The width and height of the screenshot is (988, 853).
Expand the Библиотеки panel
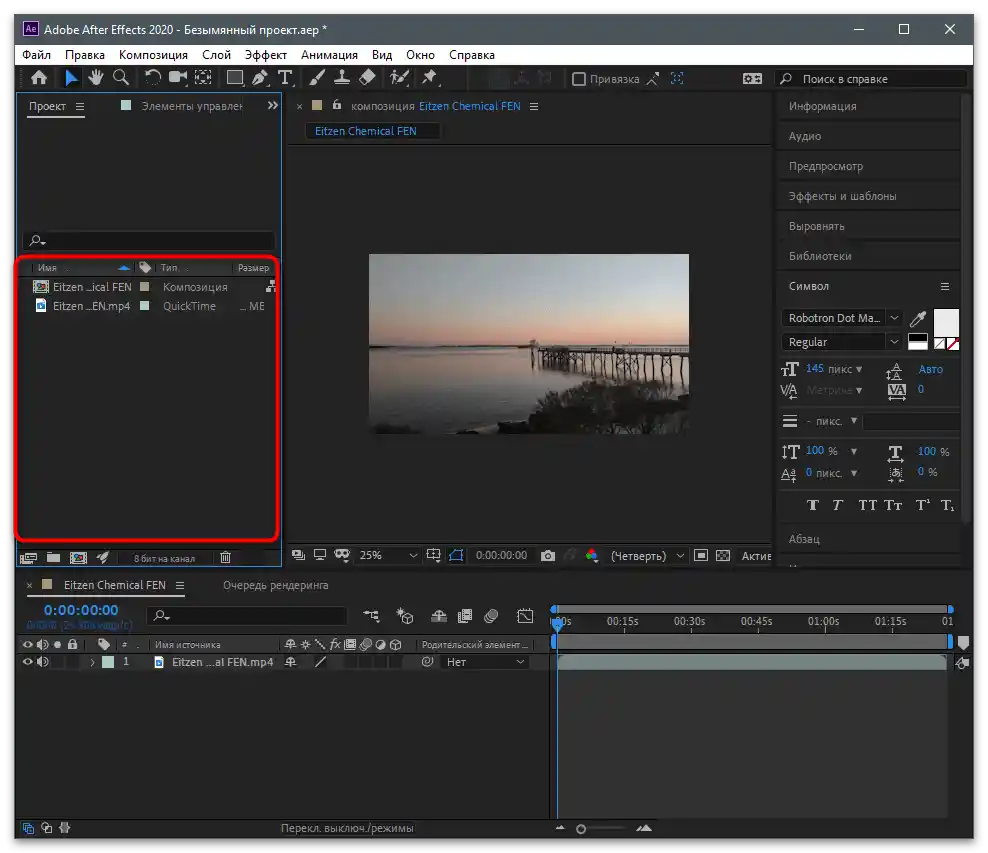(820, 256)
